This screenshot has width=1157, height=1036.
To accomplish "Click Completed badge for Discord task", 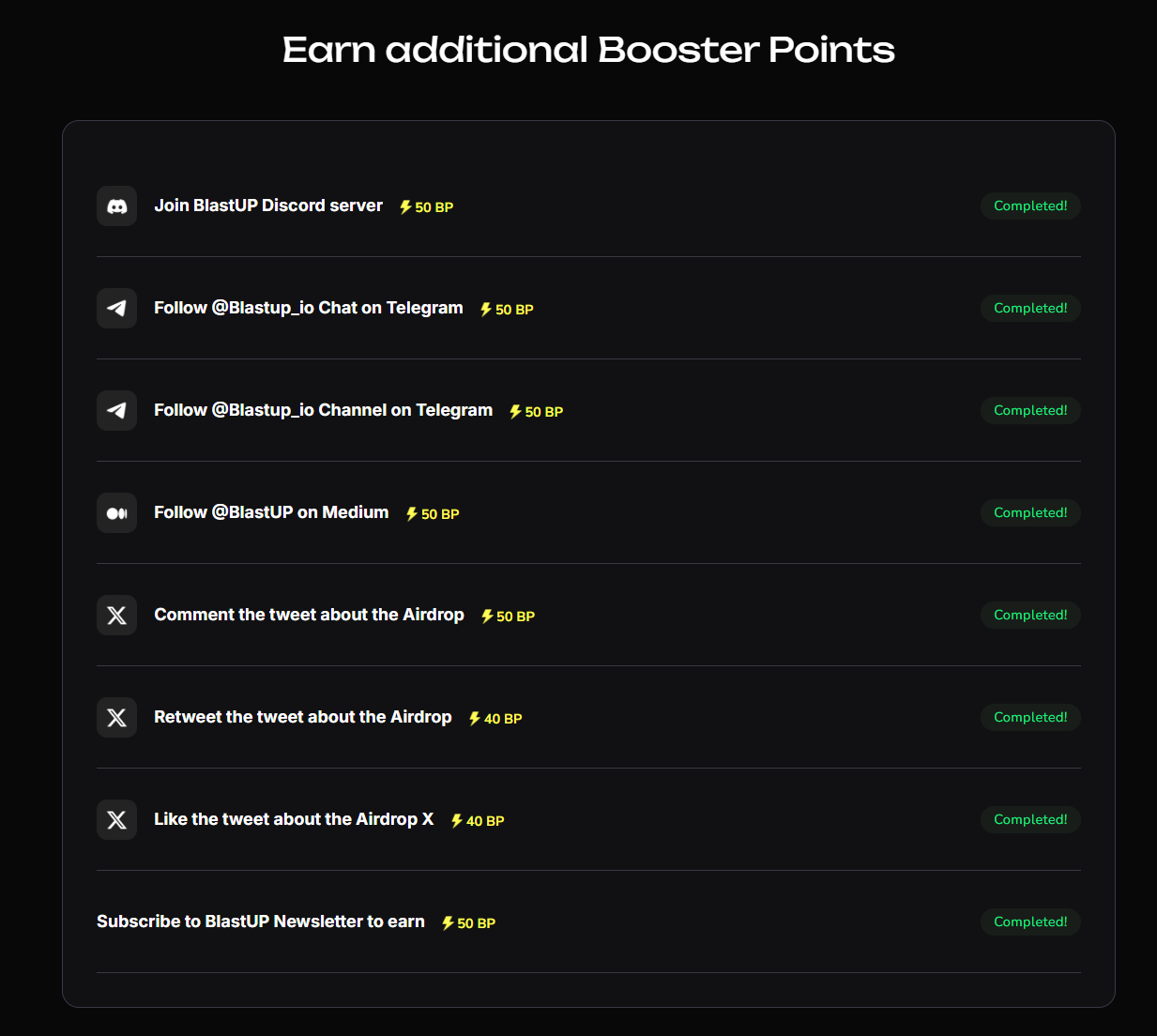I will 1030,206.
